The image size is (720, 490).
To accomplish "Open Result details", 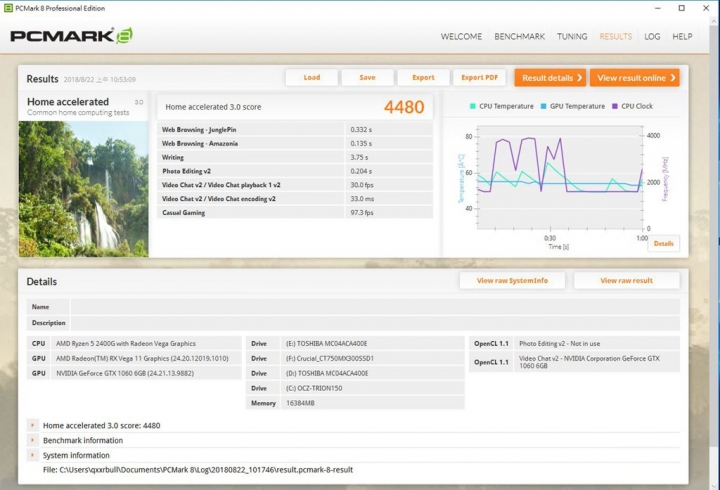I will (x=550, y=78).
